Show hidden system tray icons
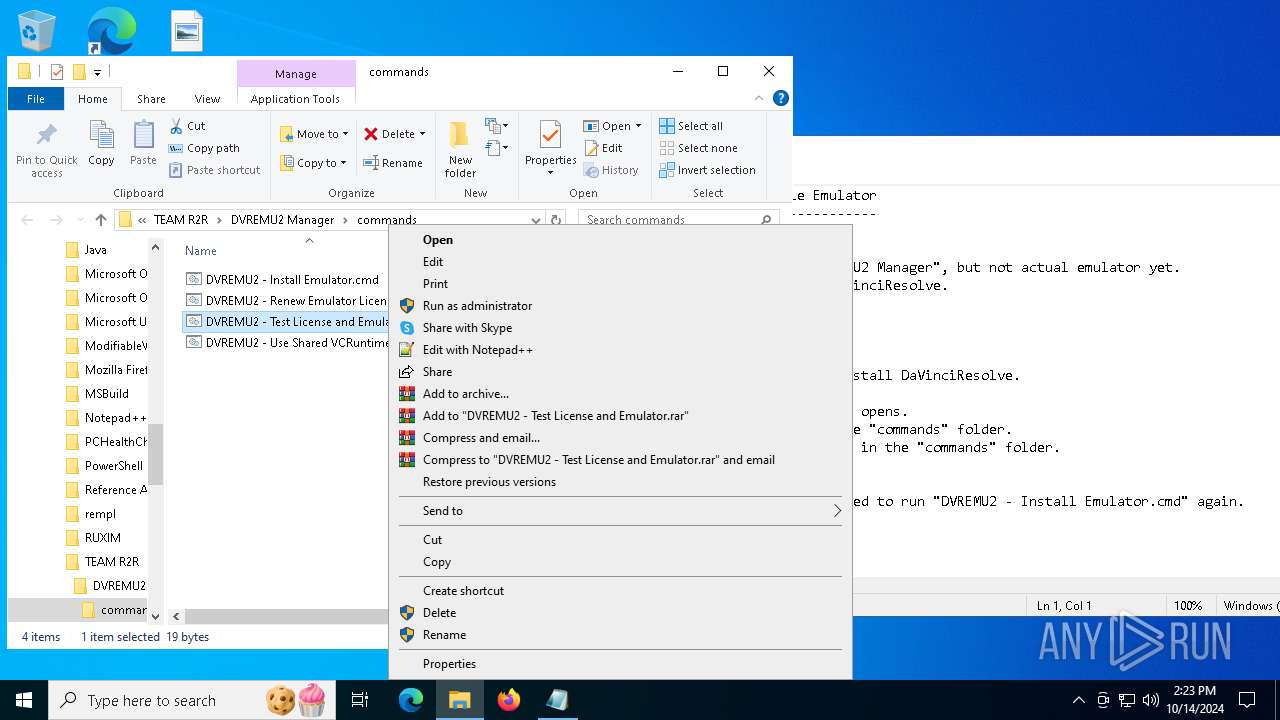 point(1078,700)
